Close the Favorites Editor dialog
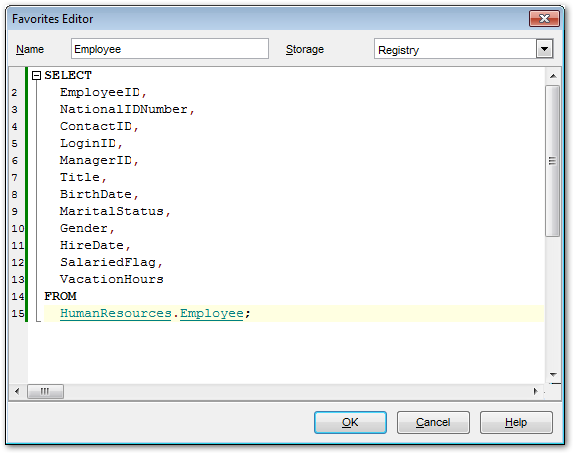 coord(544,18)
